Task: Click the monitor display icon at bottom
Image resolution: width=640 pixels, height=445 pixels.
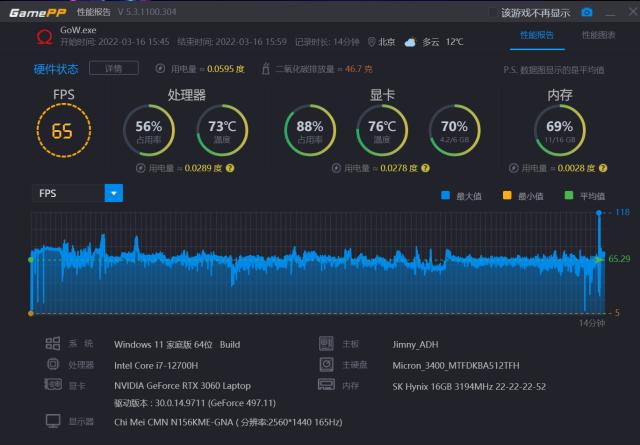Action: [53, 421]
